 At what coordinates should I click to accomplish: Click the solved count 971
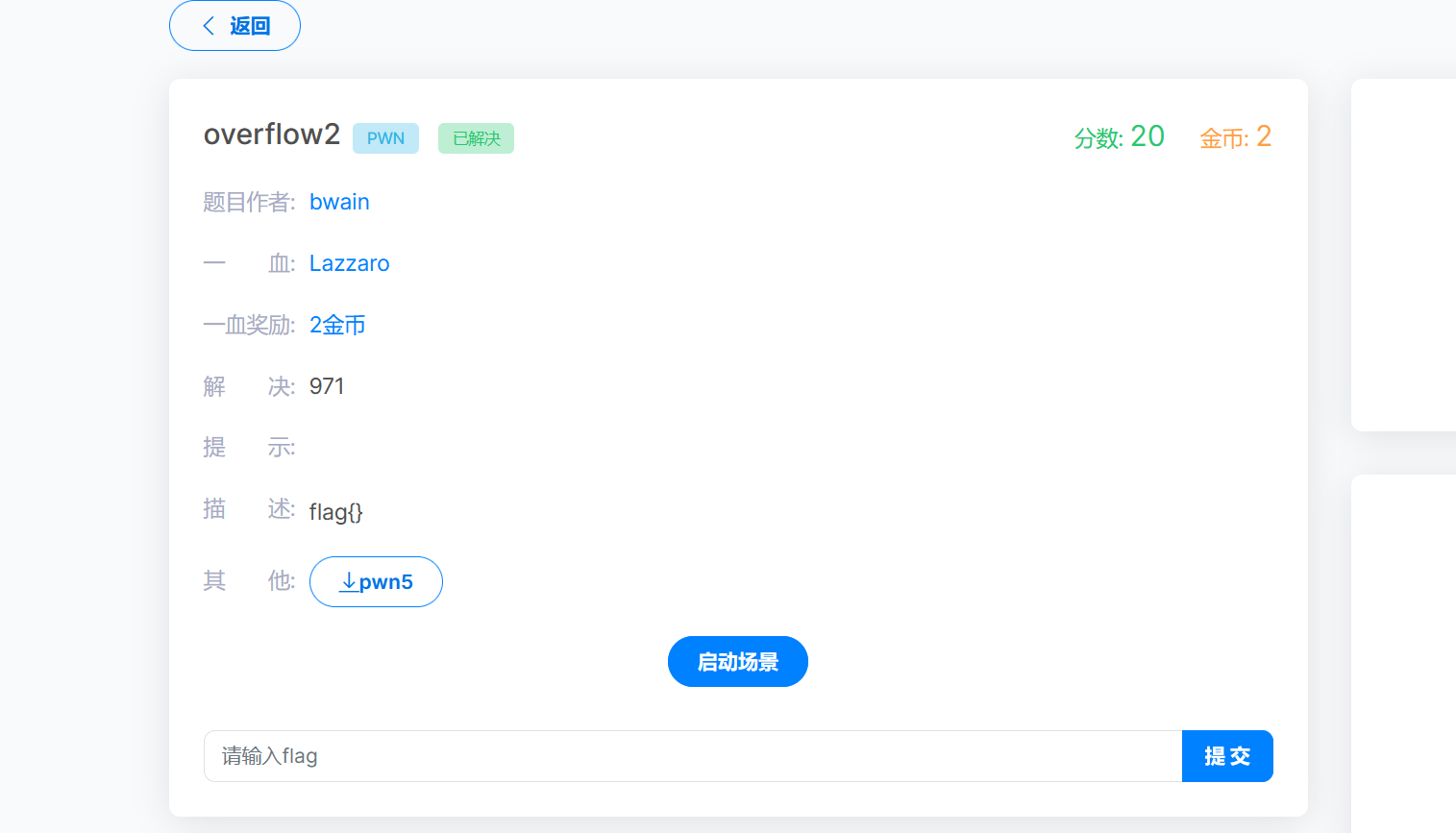[327, 386]
